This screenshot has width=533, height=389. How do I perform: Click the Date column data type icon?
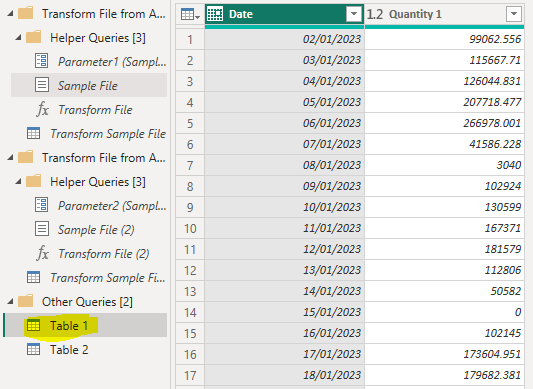point(215,14)
